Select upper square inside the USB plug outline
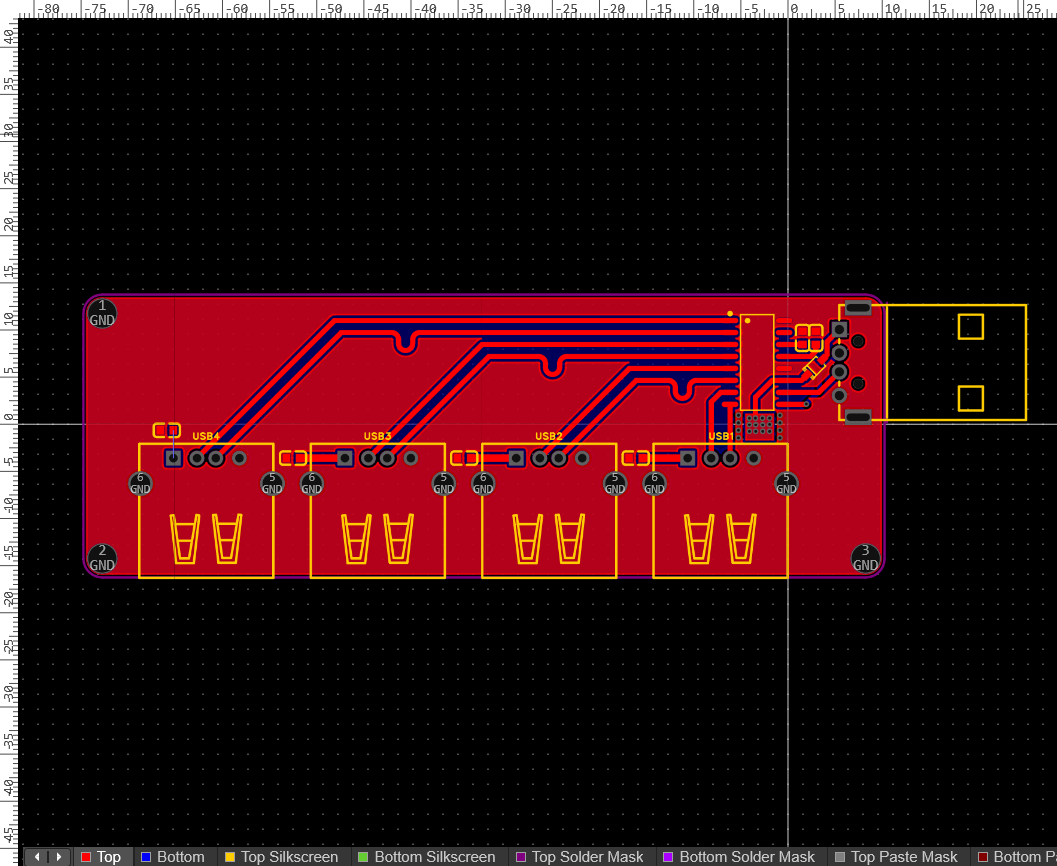 pyautogui.click(x=970, y=327)
